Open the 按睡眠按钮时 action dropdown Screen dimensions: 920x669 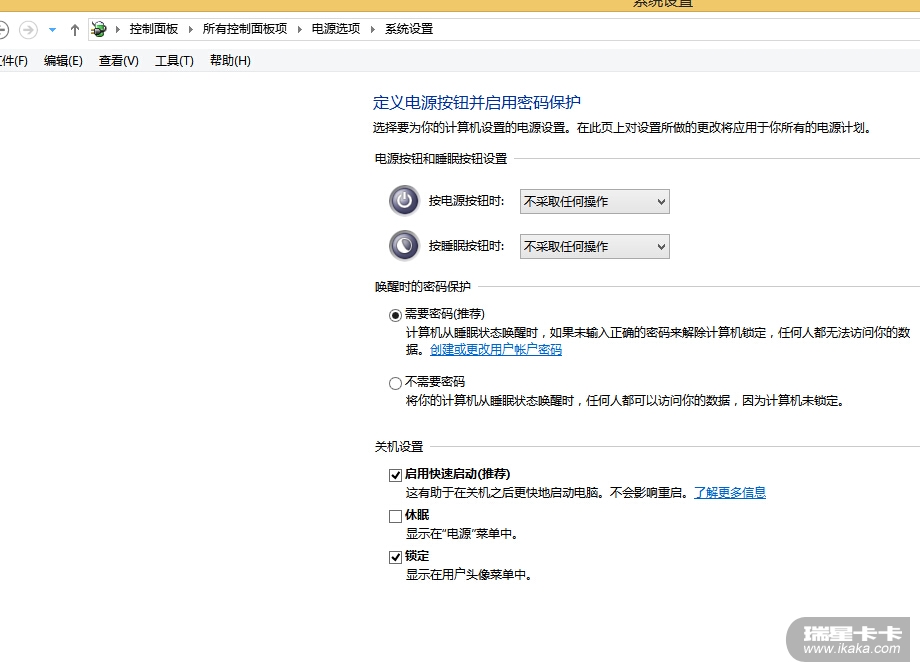tap(594, 246)
